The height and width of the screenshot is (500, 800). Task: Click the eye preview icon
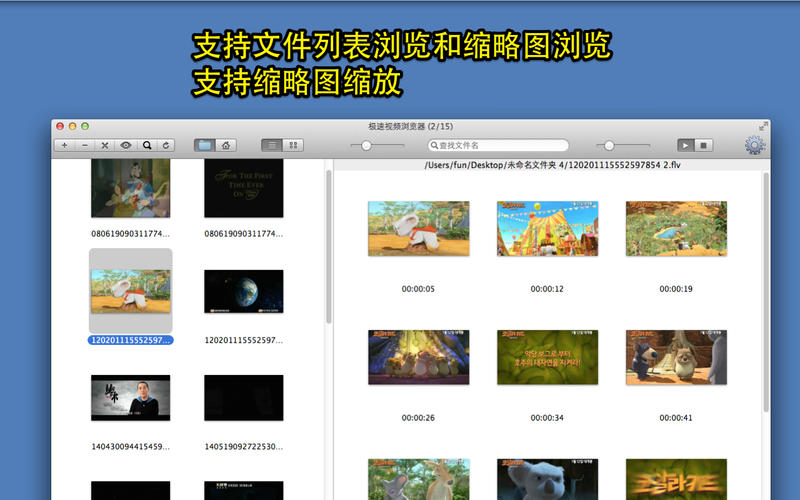pos(126,145)
